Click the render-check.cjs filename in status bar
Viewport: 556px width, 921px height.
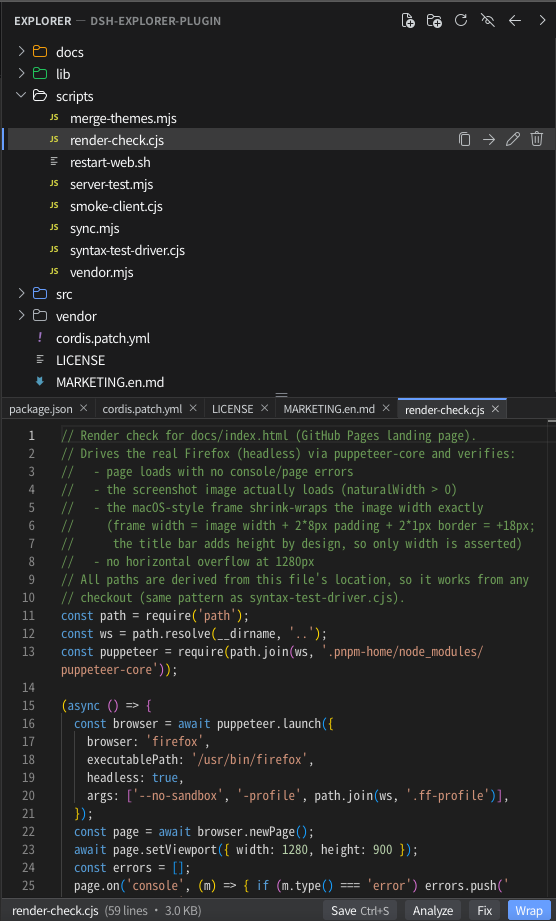[55, 910]
